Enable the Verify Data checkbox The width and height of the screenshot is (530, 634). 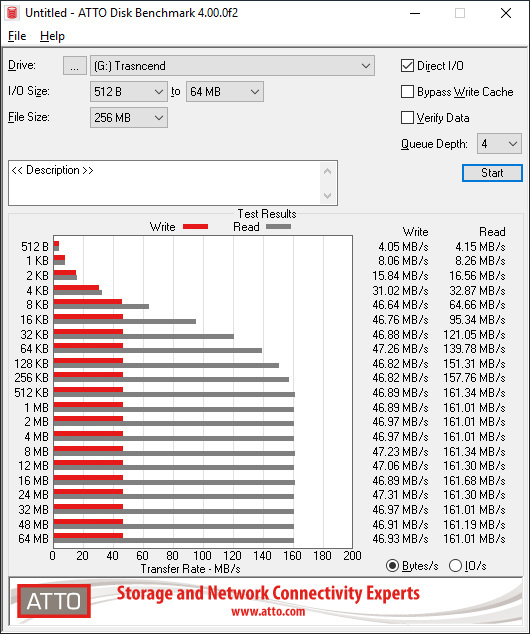coord(407,118)
